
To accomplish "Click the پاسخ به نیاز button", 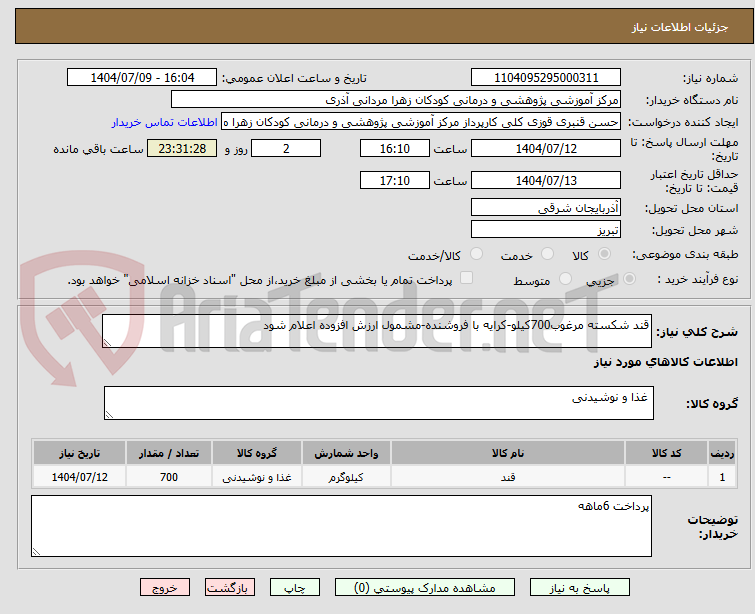I will click(x=580, y=588).
